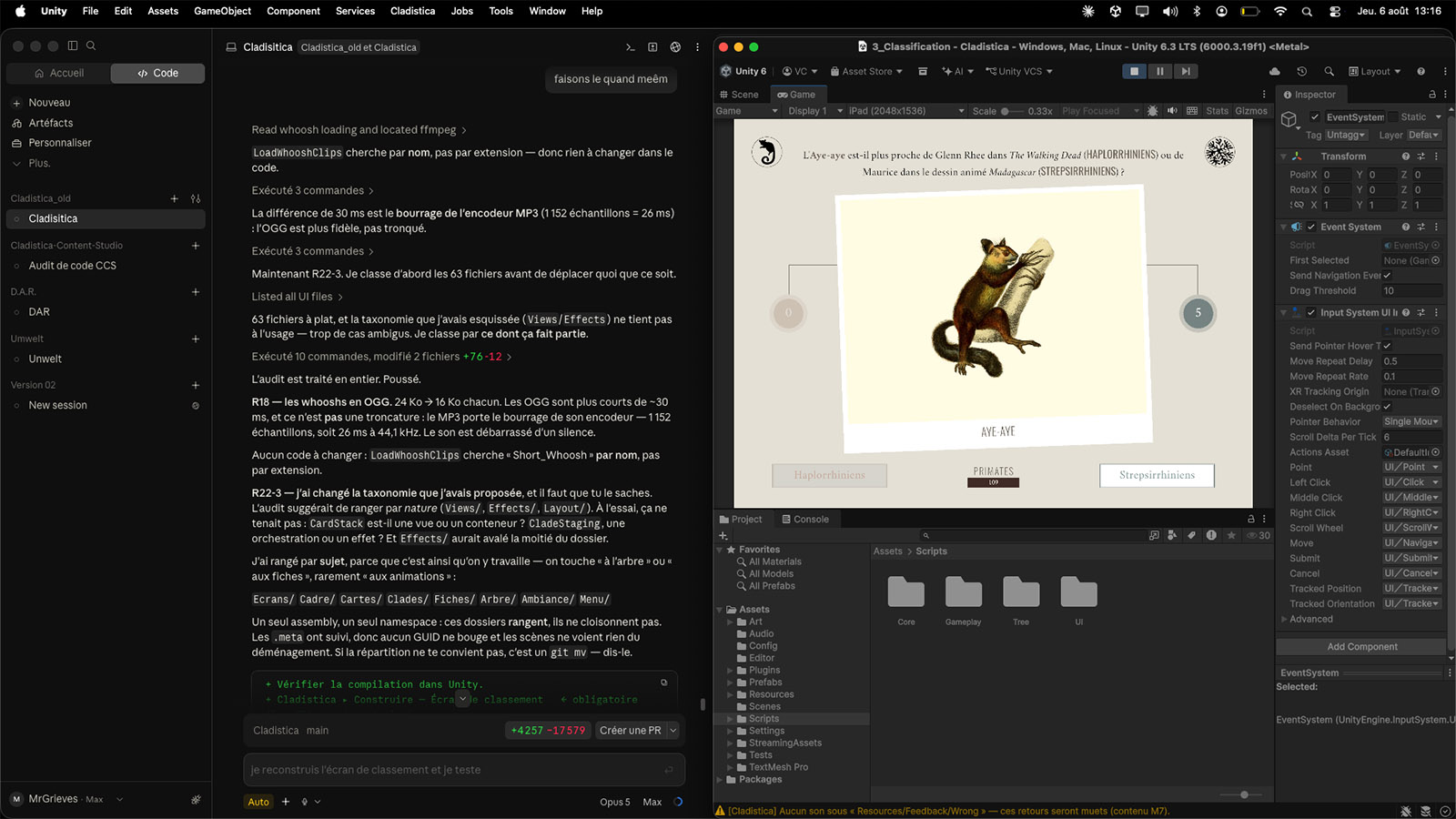The image size is (1456, 819).
Task: Open the Layout dropdown in Unity
Action: [x=1375, y=71]
